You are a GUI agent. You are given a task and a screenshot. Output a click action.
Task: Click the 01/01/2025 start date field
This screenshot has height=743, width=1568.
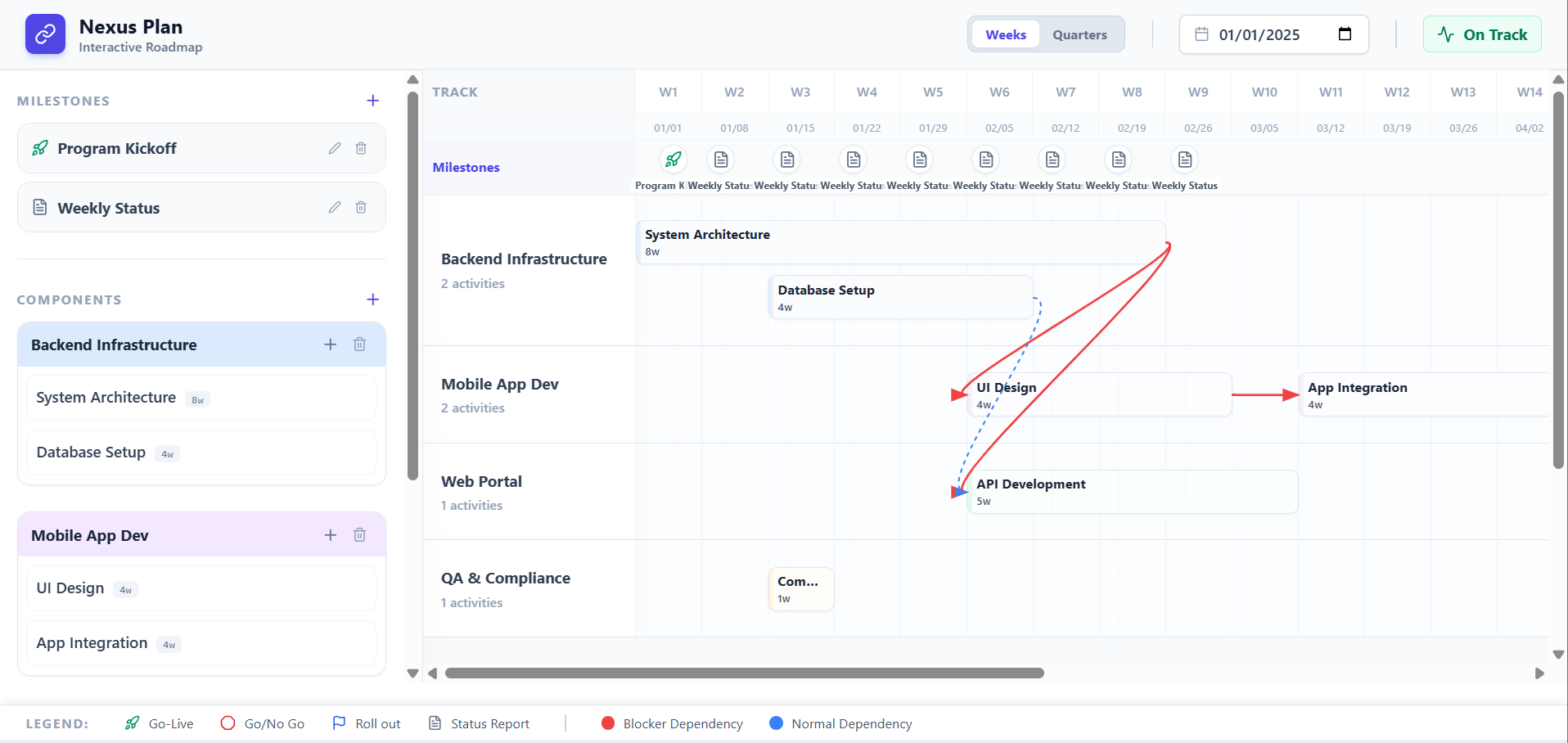[1273, 34]
